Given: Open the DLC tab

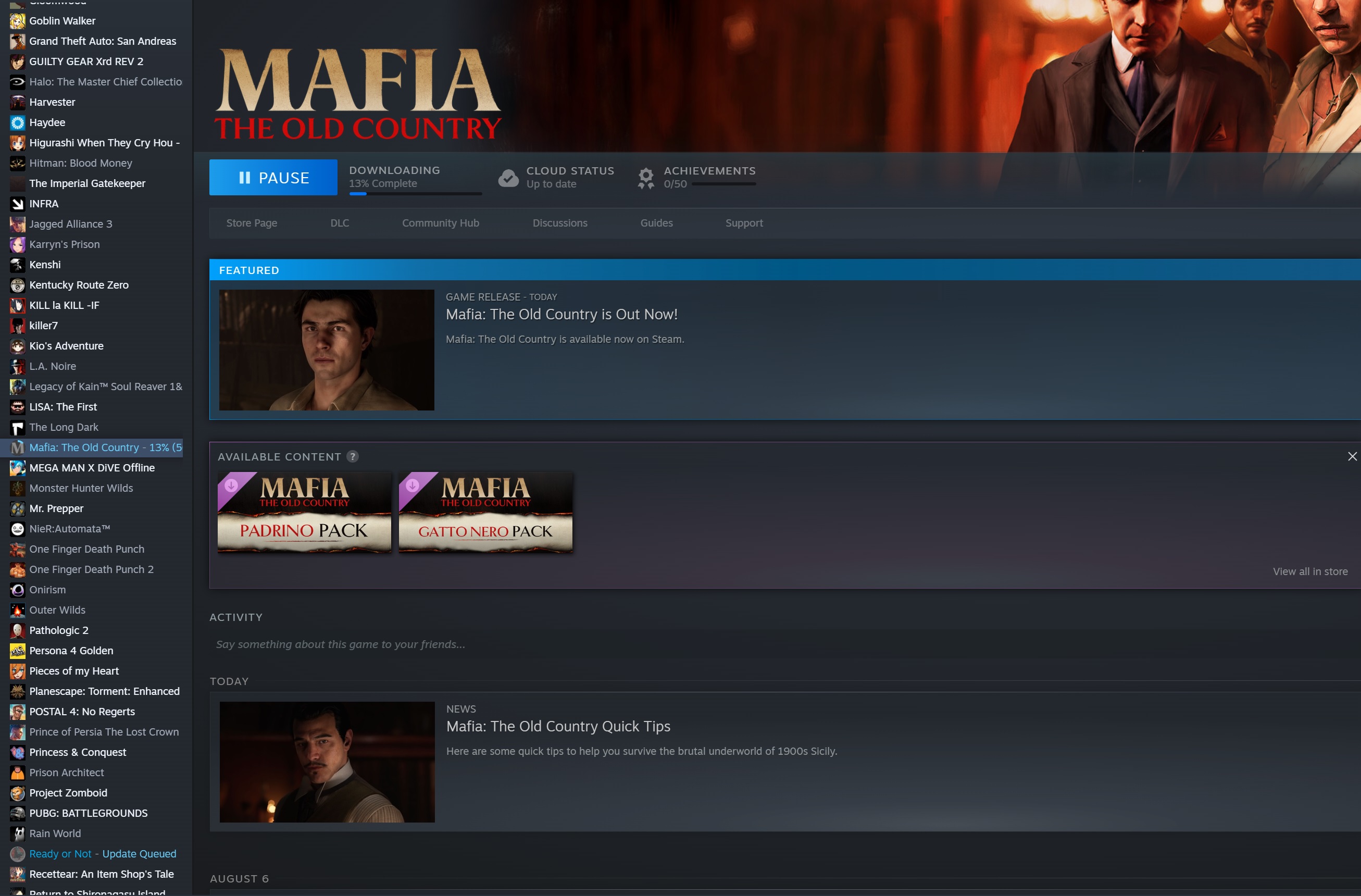Looking at the screenshot, I should 340,223.
